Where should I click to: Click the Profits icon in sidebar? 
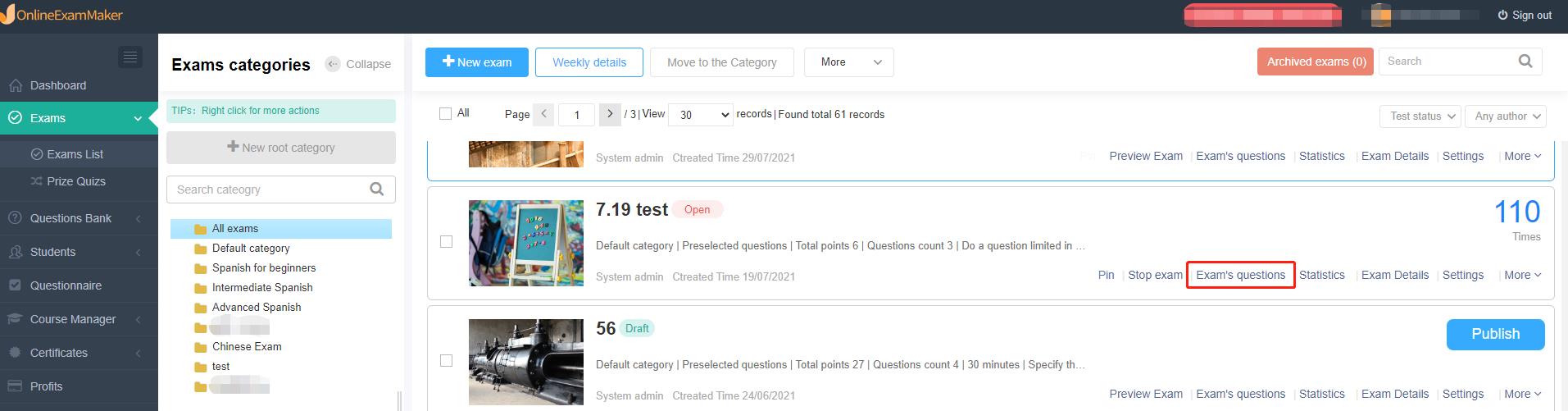click(x=15, y=386)
